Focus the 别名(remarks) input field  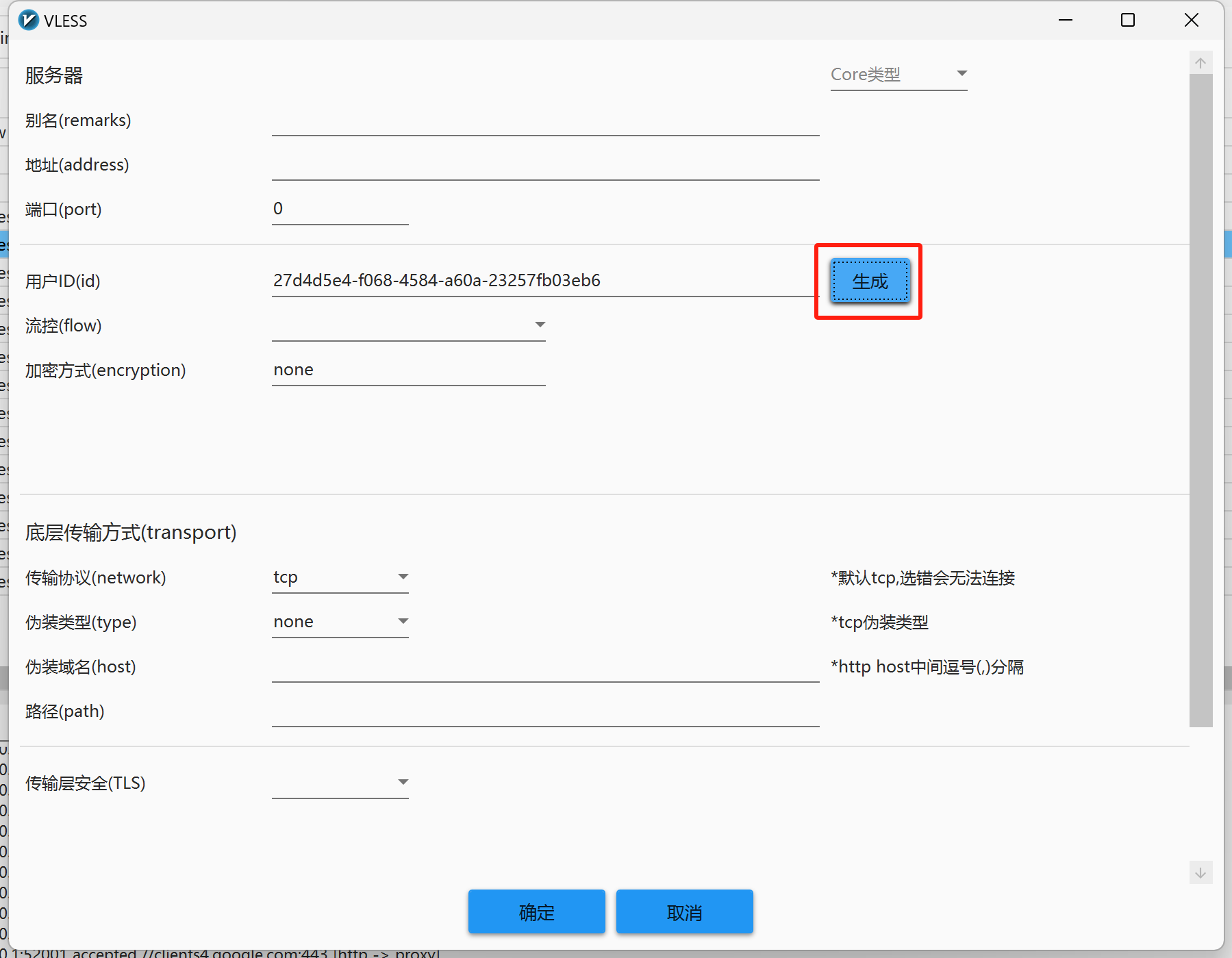[545, 121]
